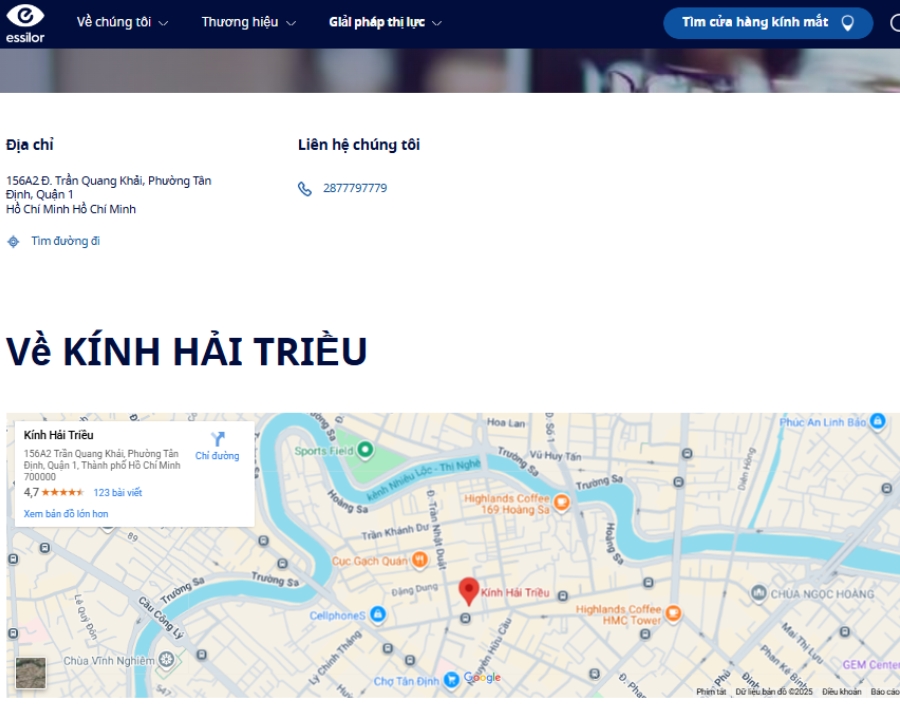Image resolution: width=900 pixels, height=720 pixels.
Task: Open the Về chúng tôi navigation menu
Action: 113,22
